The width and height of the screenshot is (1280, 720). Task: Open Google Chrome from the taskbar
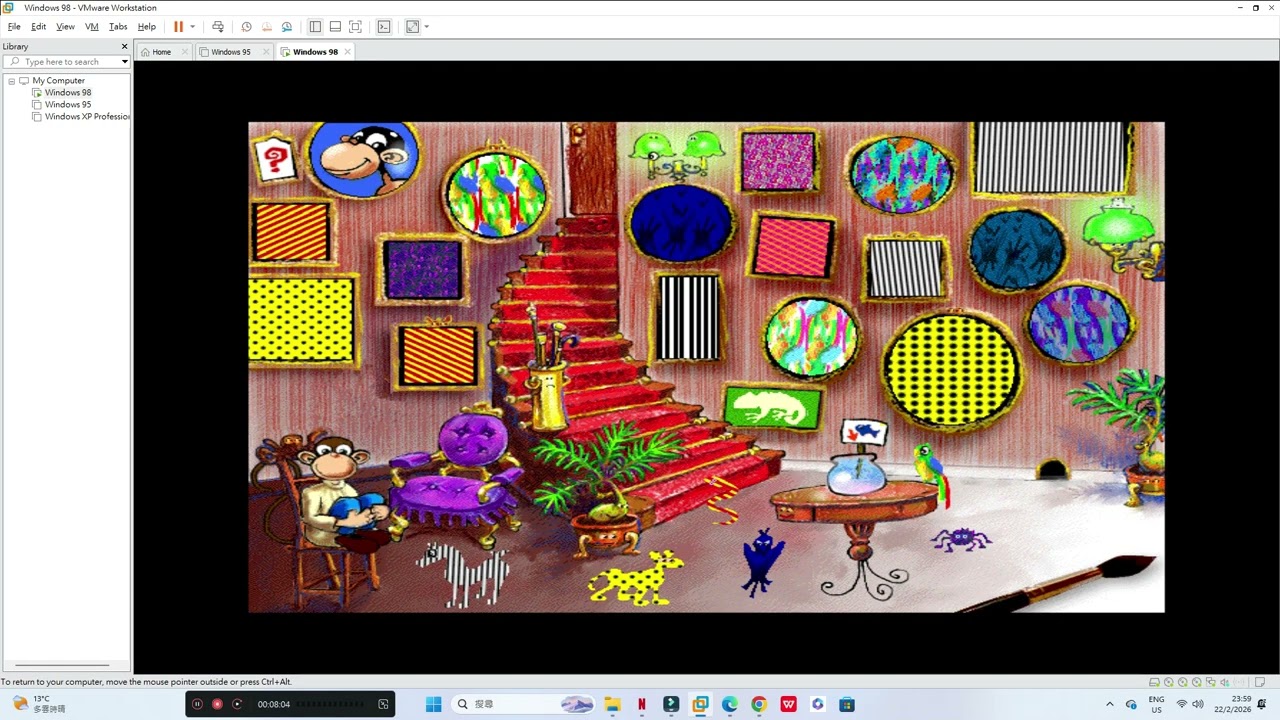tap(759, 704)
